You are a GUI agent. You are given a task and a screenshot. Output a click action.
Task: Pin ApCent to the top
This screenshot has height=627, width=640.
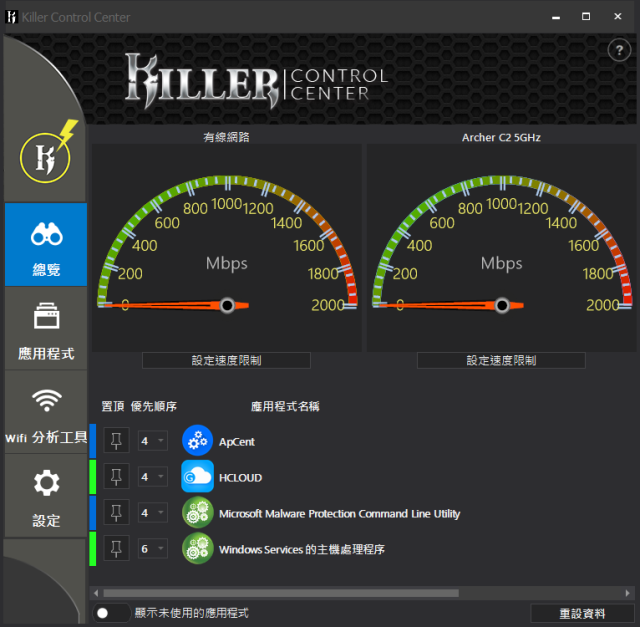pos(116,440)
